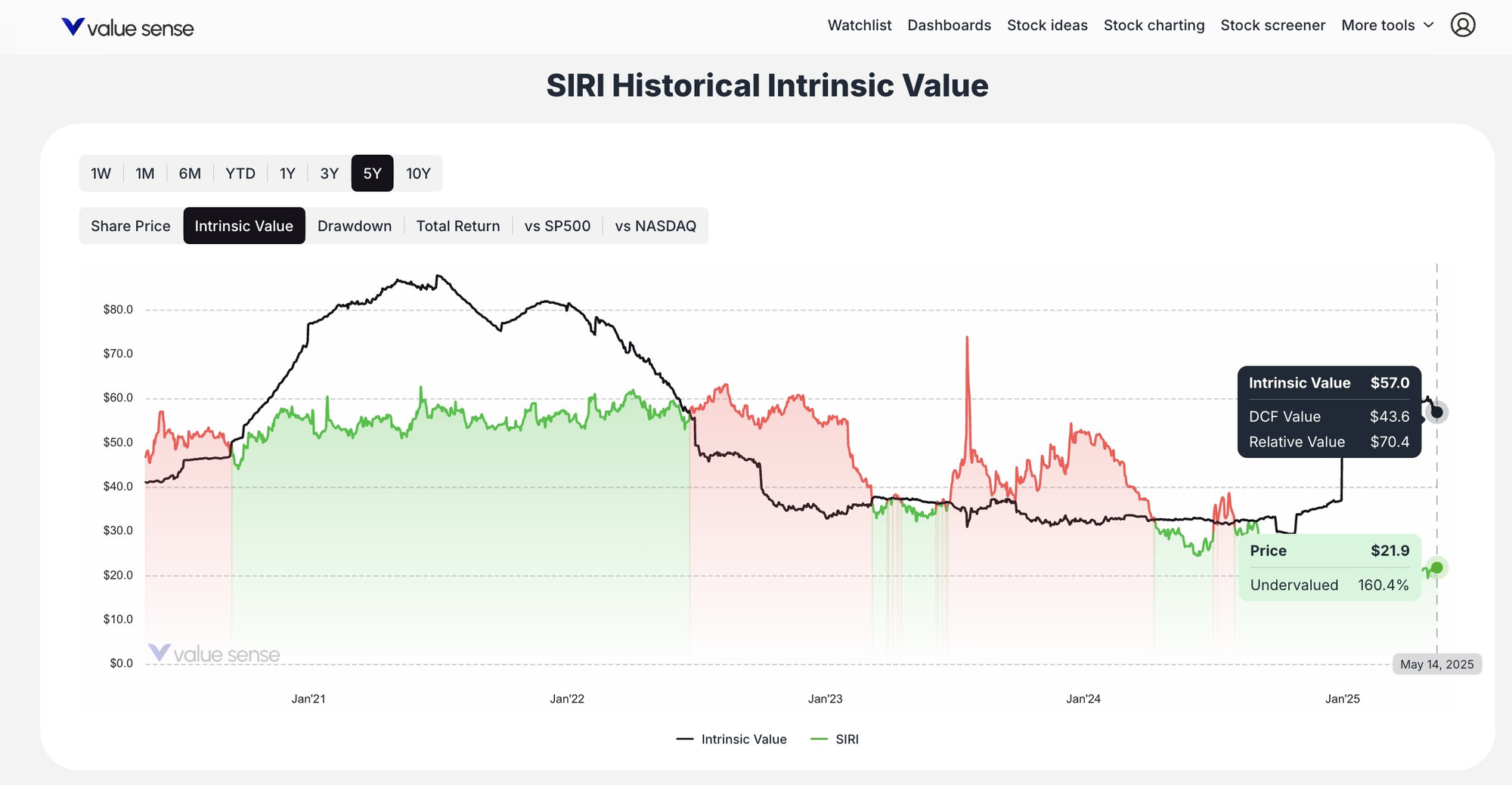Select the 3Y time range button
The height and width of the screenshot is (785, 1512).
[x=329, y=173]
